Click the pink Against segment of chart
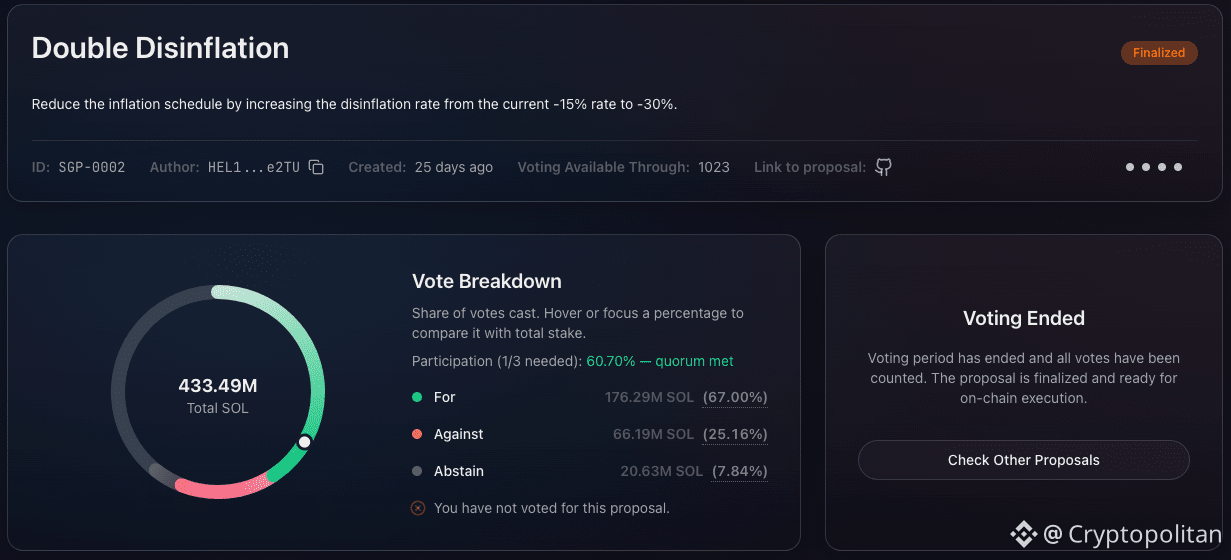The height and width of the screenshot is (560, 1231). point(220,486)
